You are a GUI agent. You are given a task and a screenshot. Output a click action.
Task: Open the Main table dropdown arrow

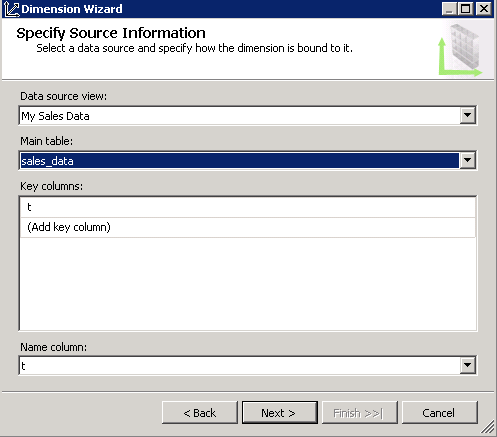[x=467, y=161]
